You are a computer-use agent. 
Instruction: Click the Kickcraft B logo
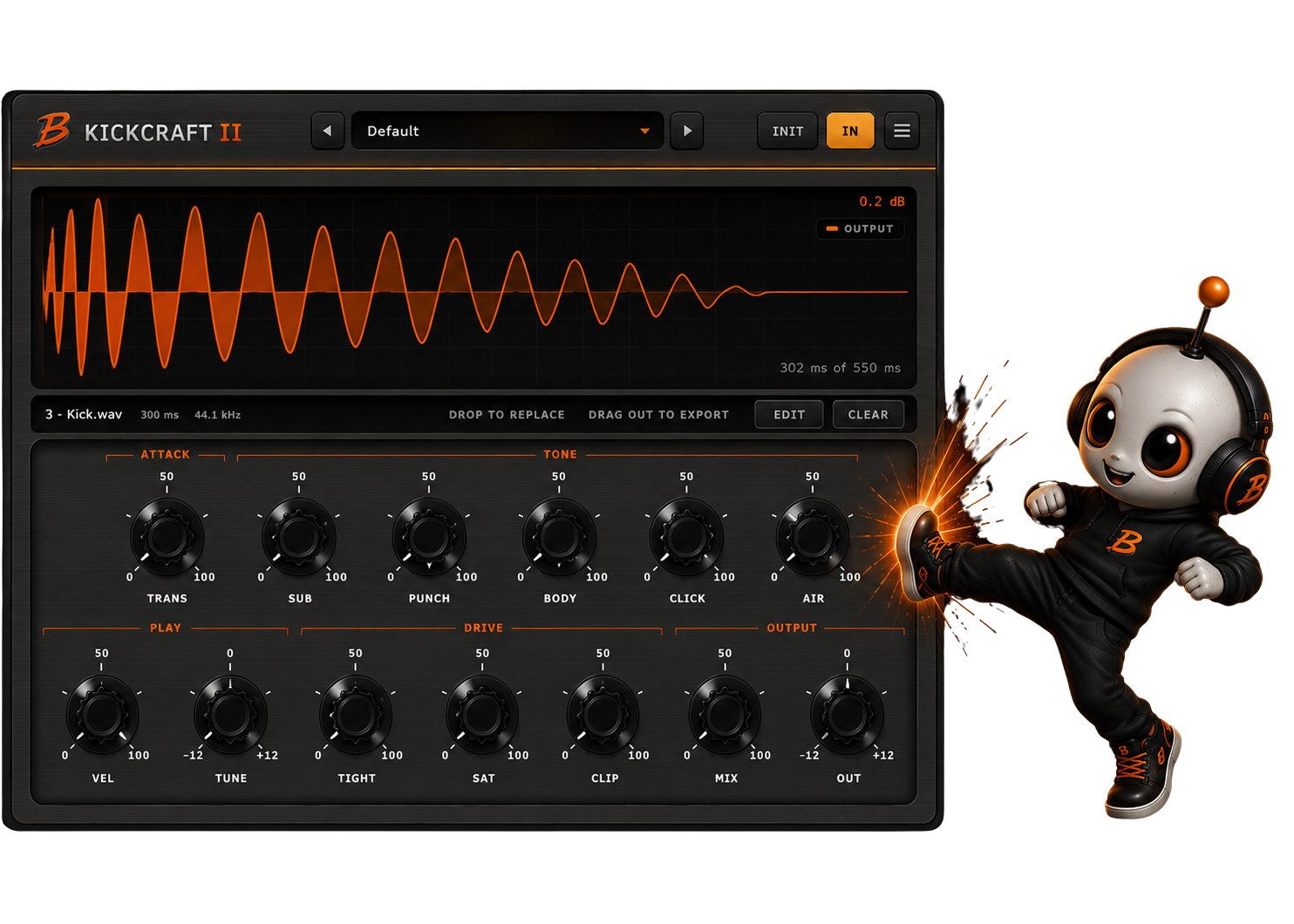pyautogui.click(x=52, y=131)
